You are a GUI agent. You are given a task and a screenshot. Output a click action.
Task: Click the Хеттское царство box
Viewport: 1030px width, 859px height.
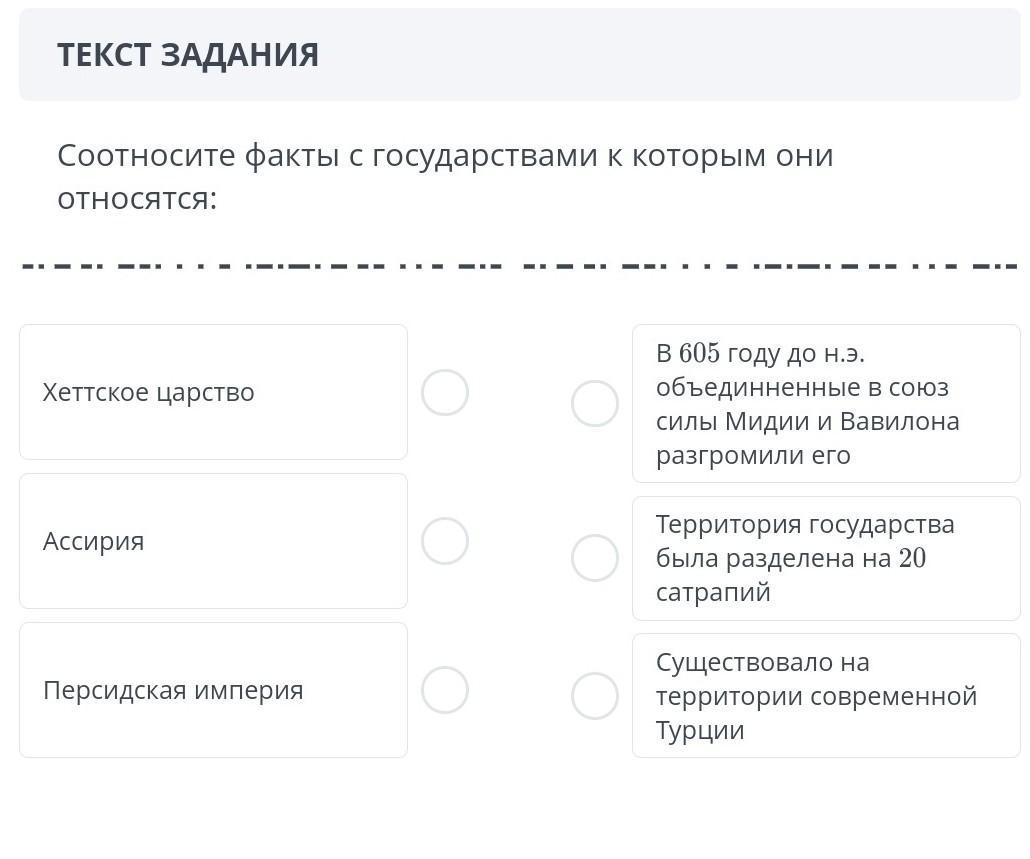pos(213,392)
